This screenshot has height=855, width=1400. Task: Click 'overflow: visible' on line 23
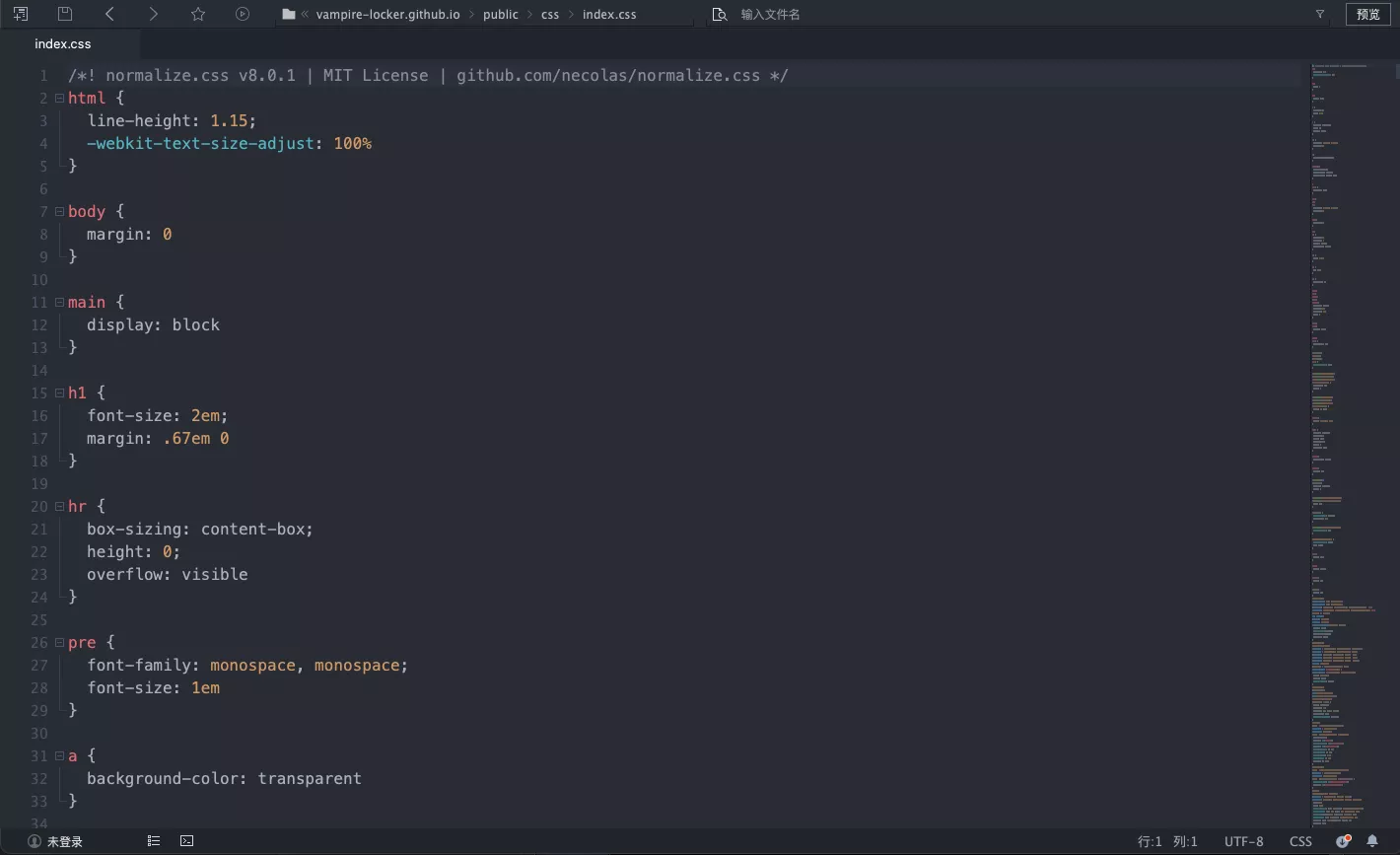click(x=168, y=574)
